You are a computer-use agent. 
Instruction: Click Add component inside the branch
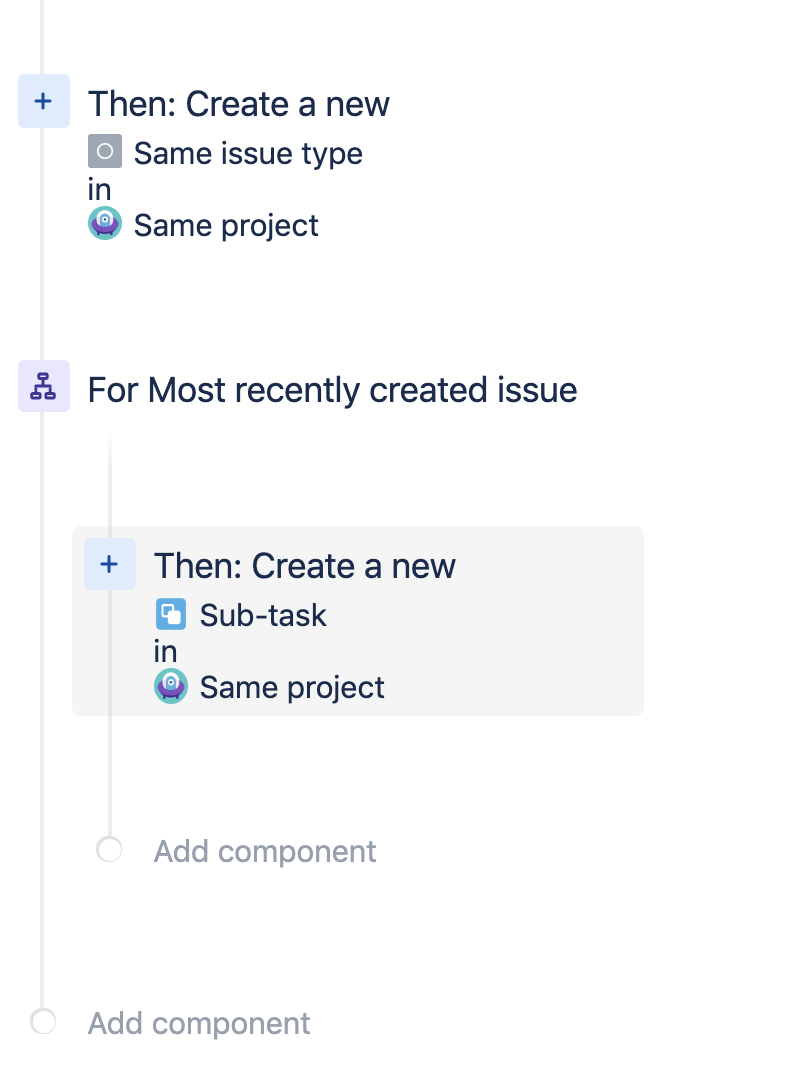click(264, 850)
